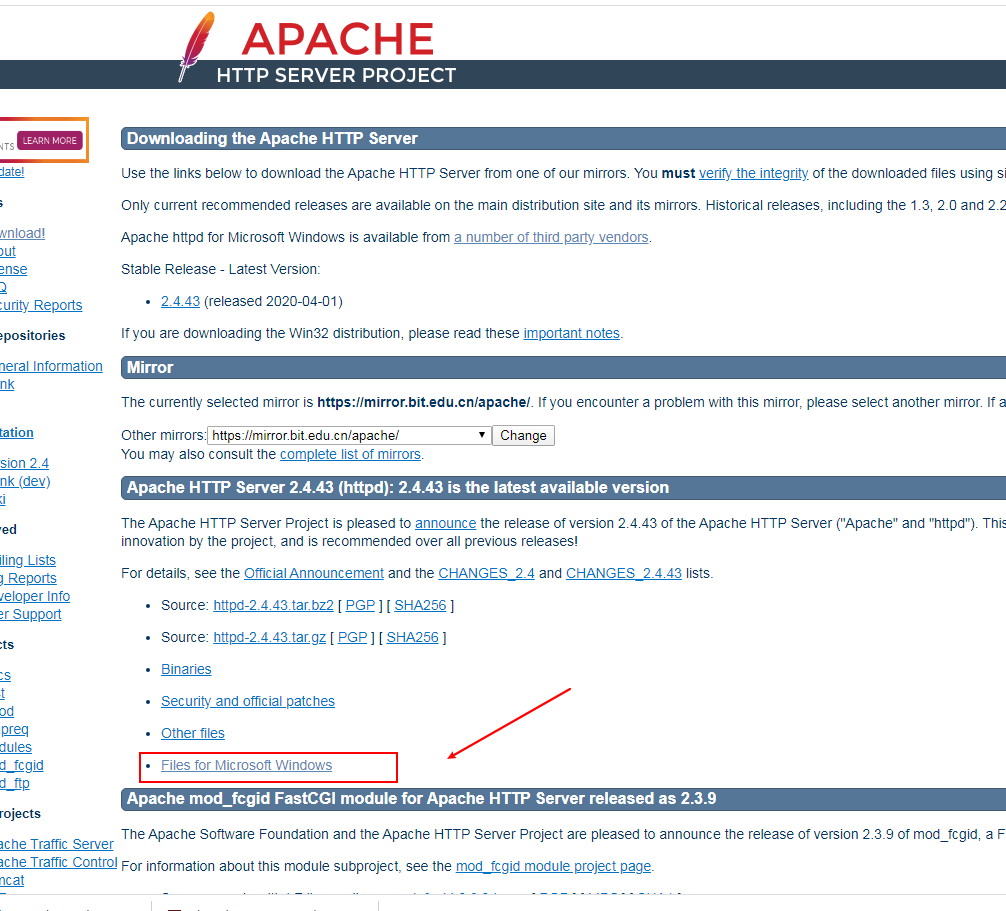Open the 'important notes' link
The image size is (1006, 911).
click(572, 334)
